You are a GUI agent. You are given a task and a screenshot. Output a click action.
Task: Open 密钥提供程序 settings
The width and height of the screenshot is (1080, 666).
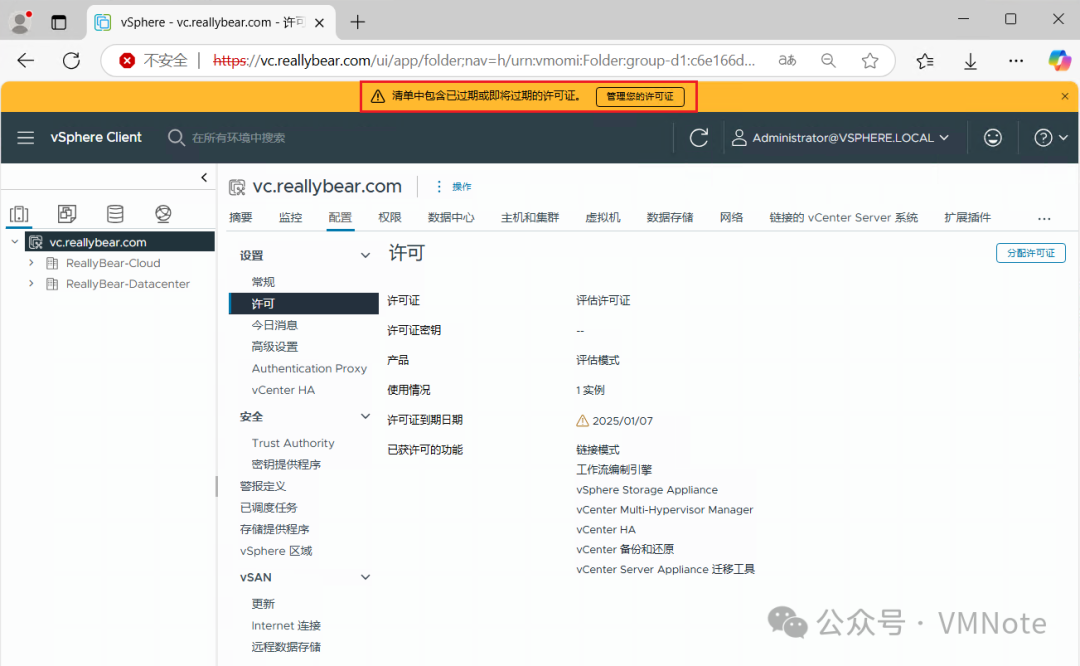(x=286, y=464)
